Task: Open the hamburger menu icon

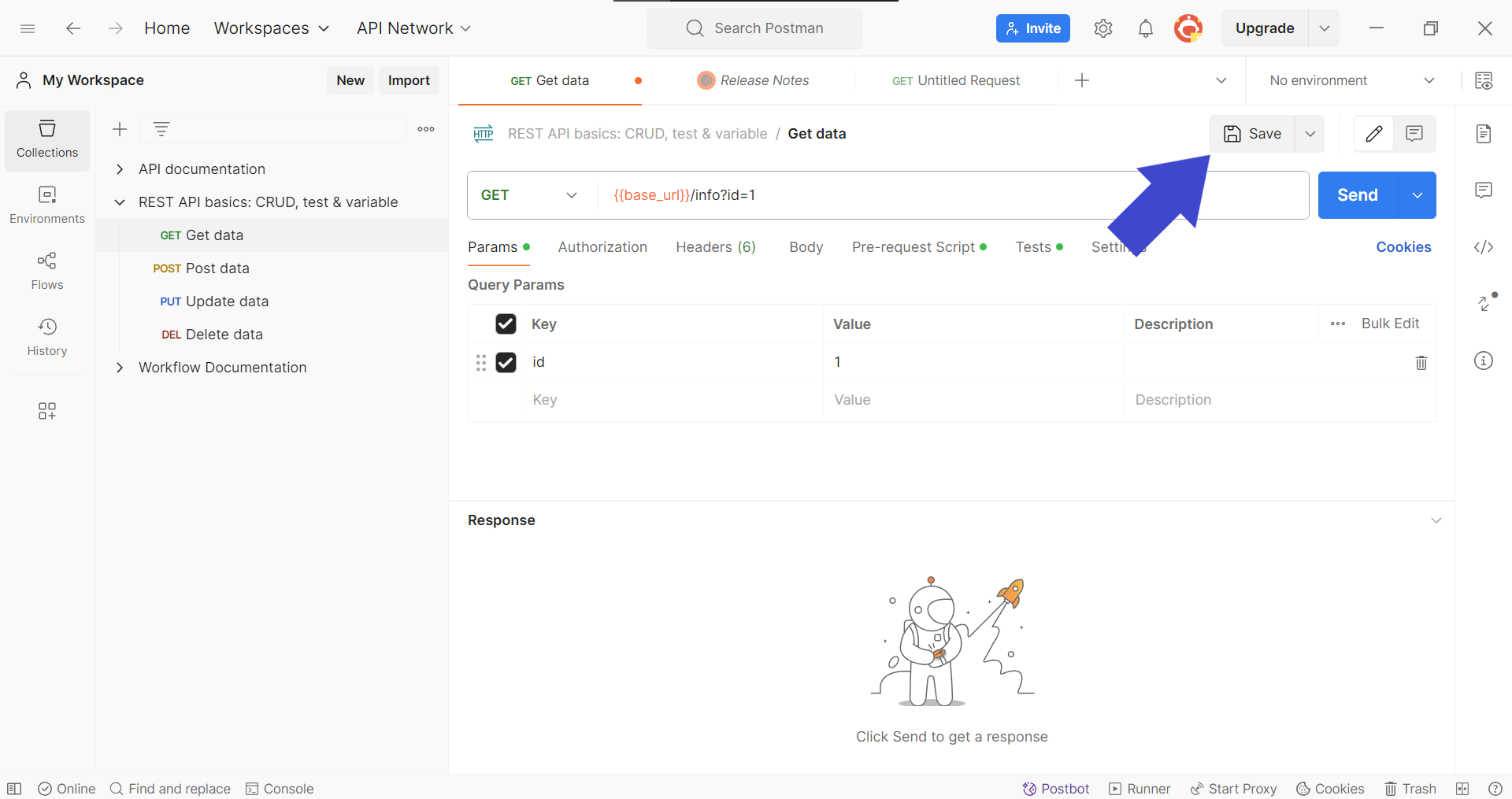Action: pyautogui.click(x=28, y=28)
